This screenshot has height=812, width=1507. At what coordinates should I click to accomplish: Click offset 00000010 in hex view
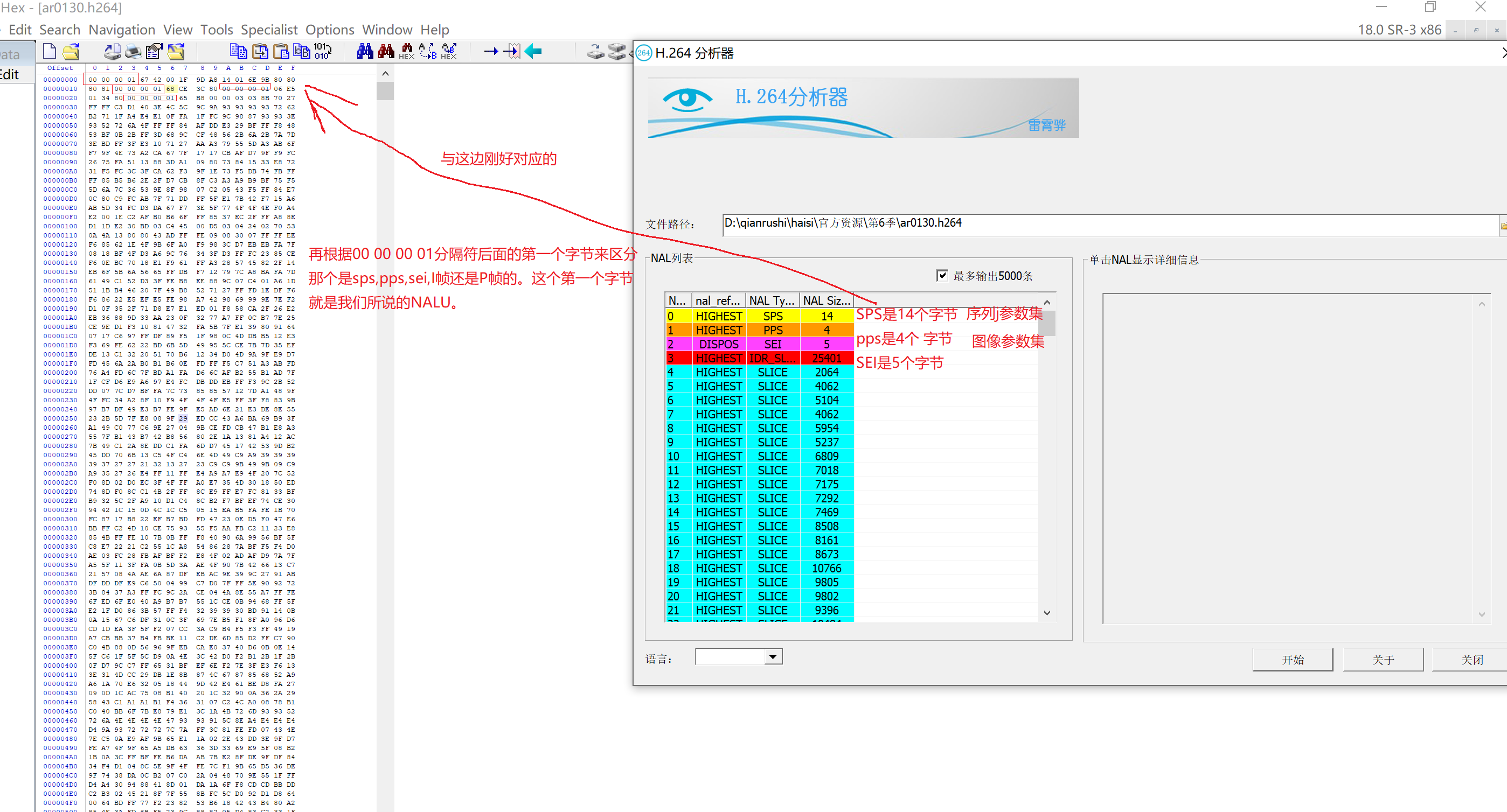pyautogui.click(x=60, y=89)
